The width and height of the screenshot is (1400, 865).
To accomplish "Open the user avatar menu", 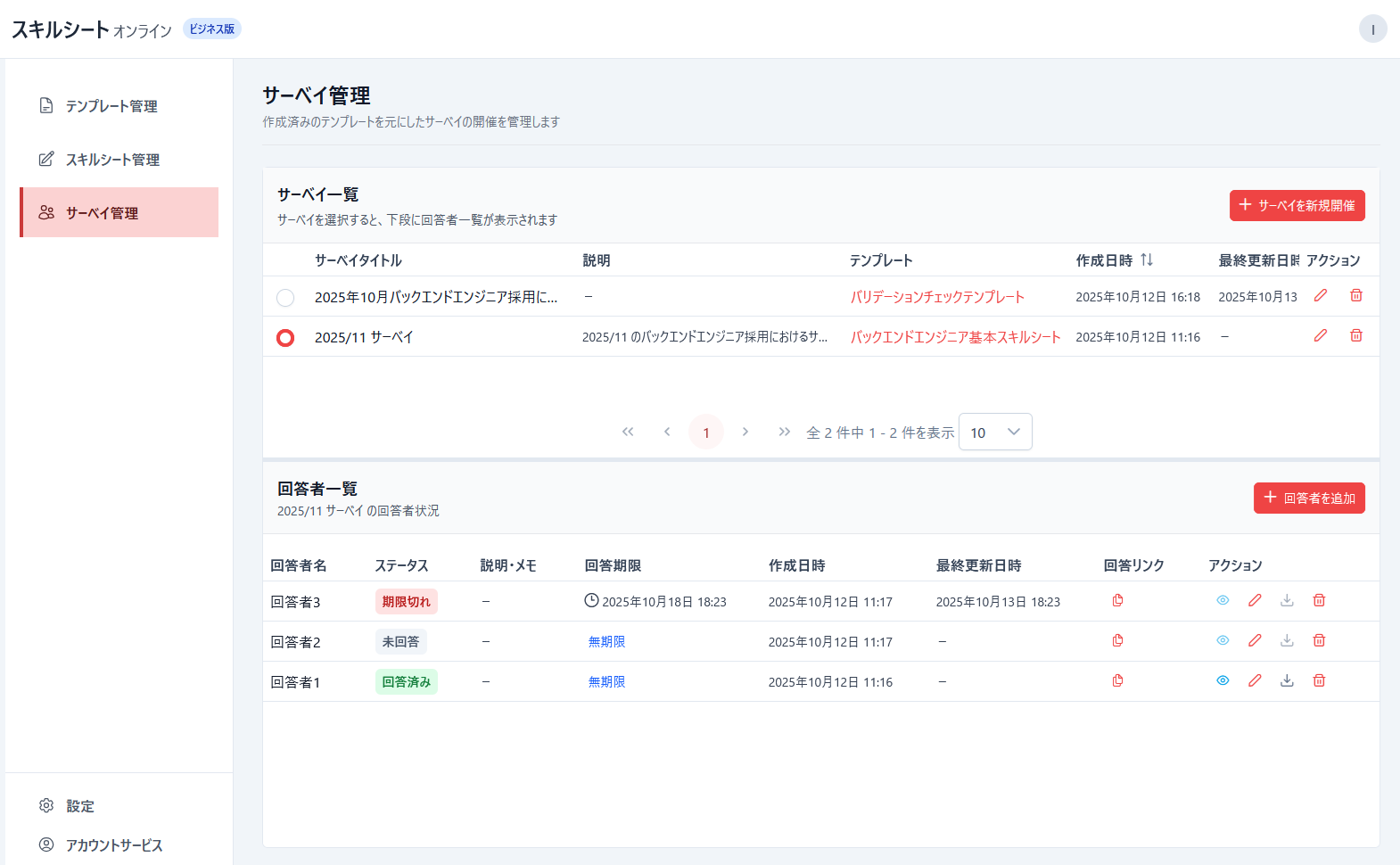I will point(1372,29).
